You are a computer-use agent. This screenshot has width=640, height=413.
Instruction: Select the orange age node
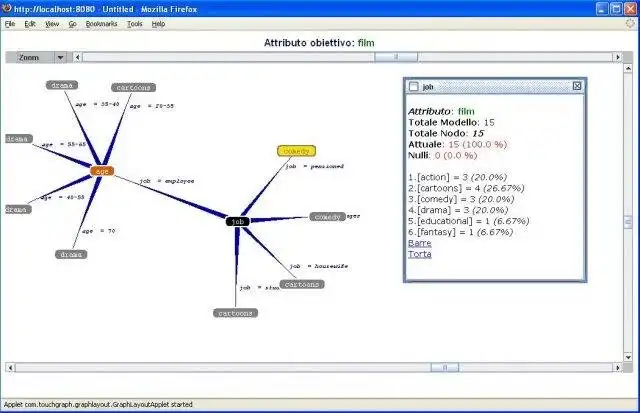102,171
